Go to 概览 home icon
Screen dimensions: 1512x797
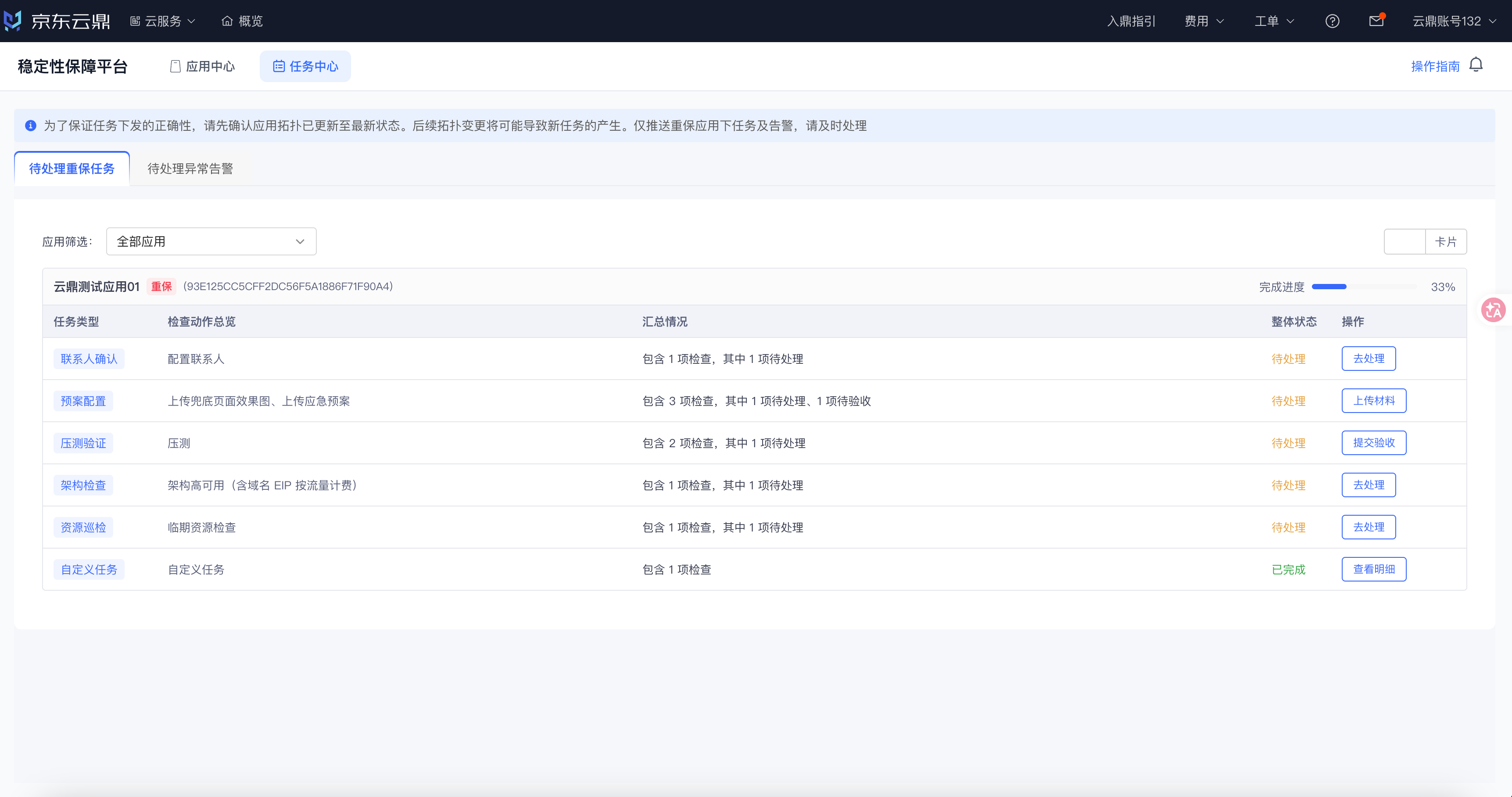pos(227,21)
